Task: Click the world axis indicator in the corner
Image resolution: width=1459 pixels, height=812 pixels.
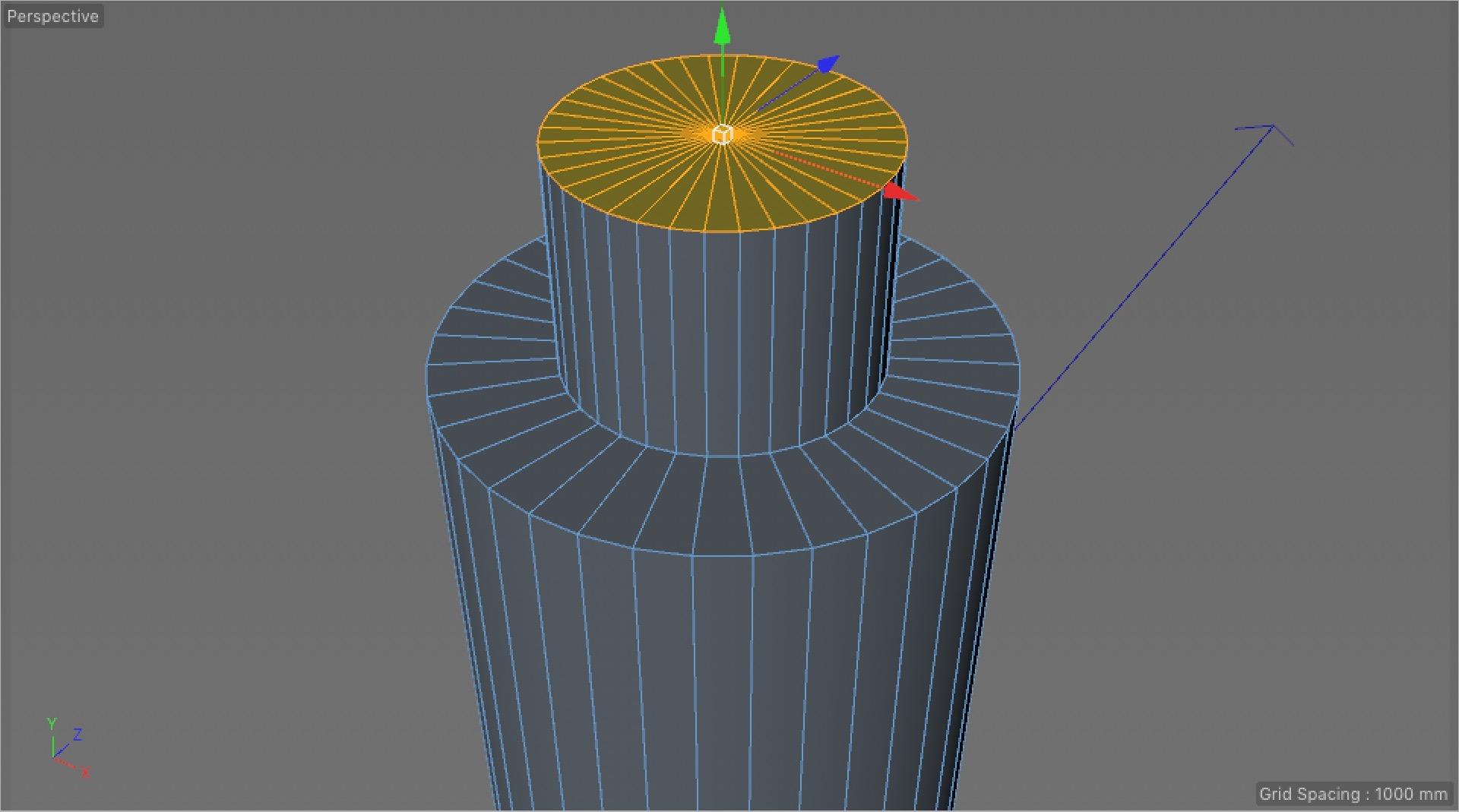Action: (x=67, y=747)
